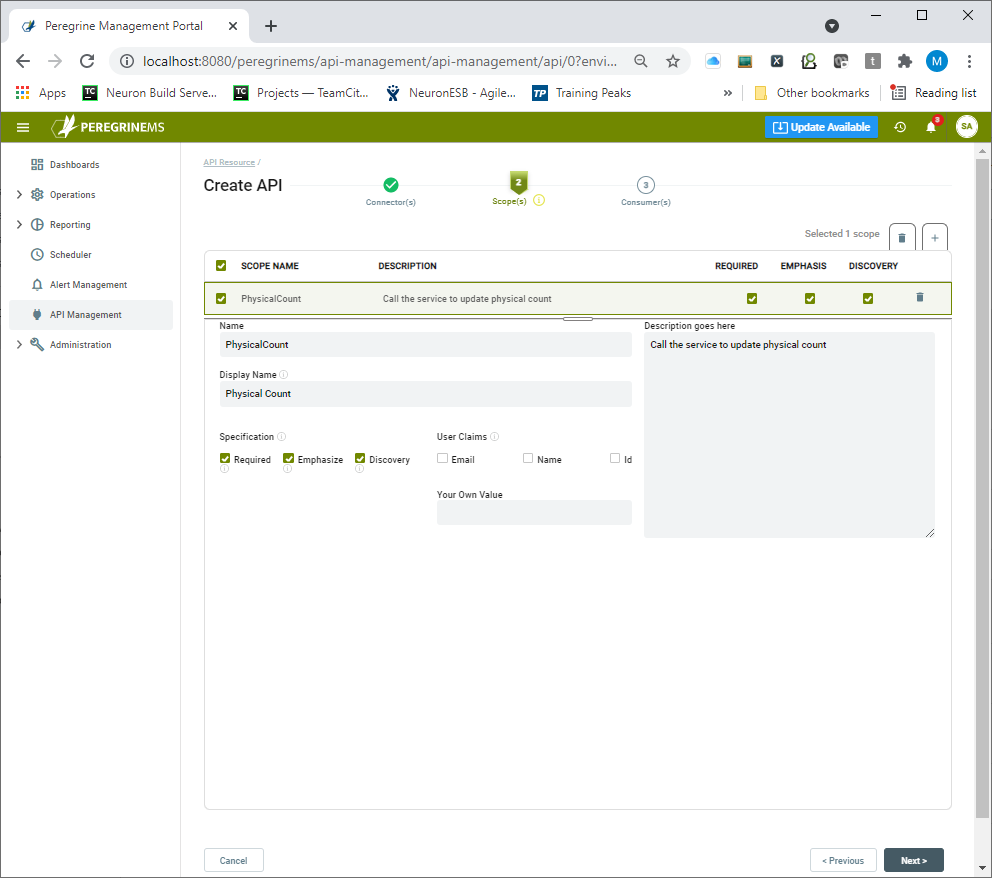Click the page vertical scrollbar
The height and width of the screenshot is (878, 992).
[982, 487]
